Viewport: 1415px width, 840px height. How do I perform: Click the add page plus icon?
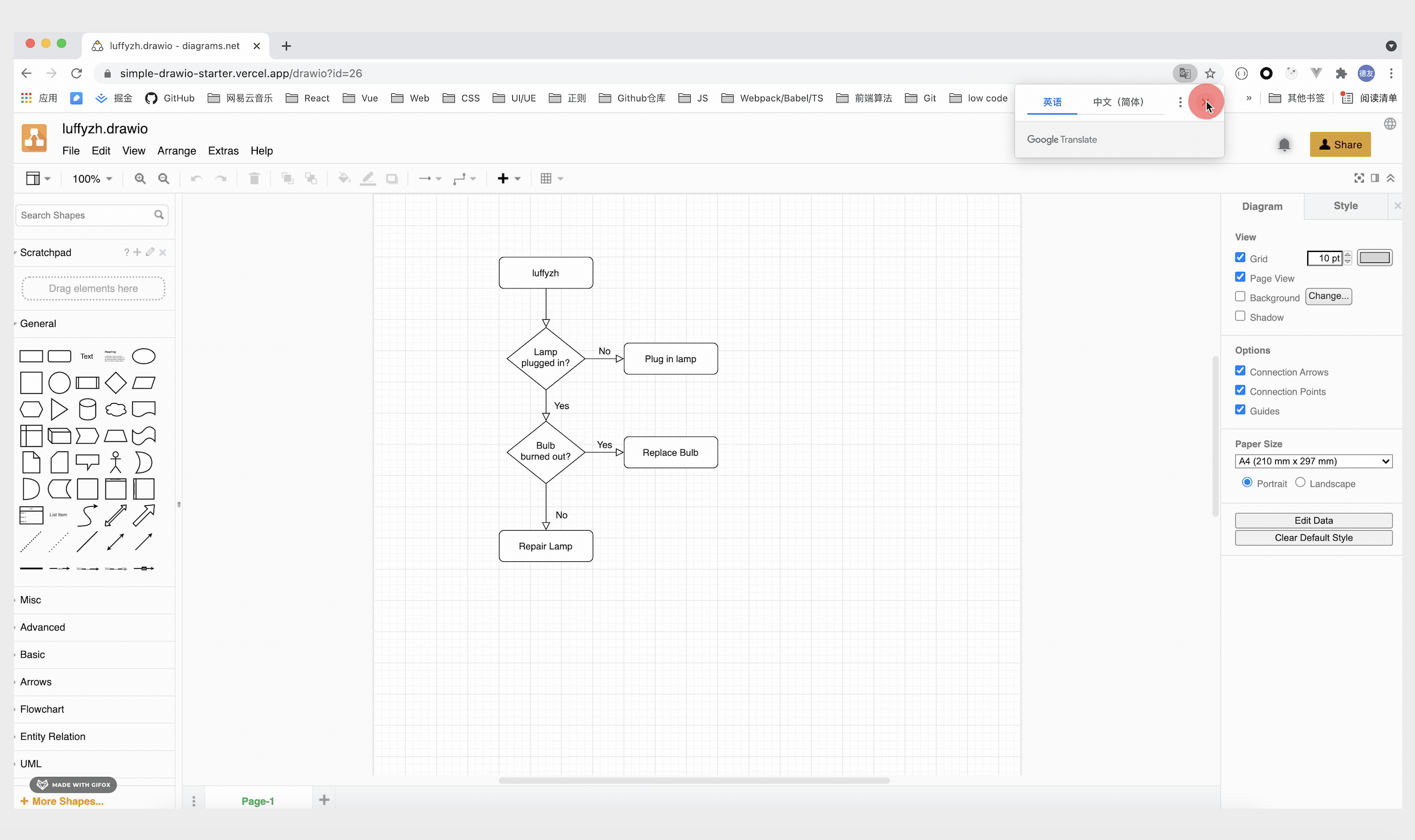pyautogui.click(x=324, y=800)
